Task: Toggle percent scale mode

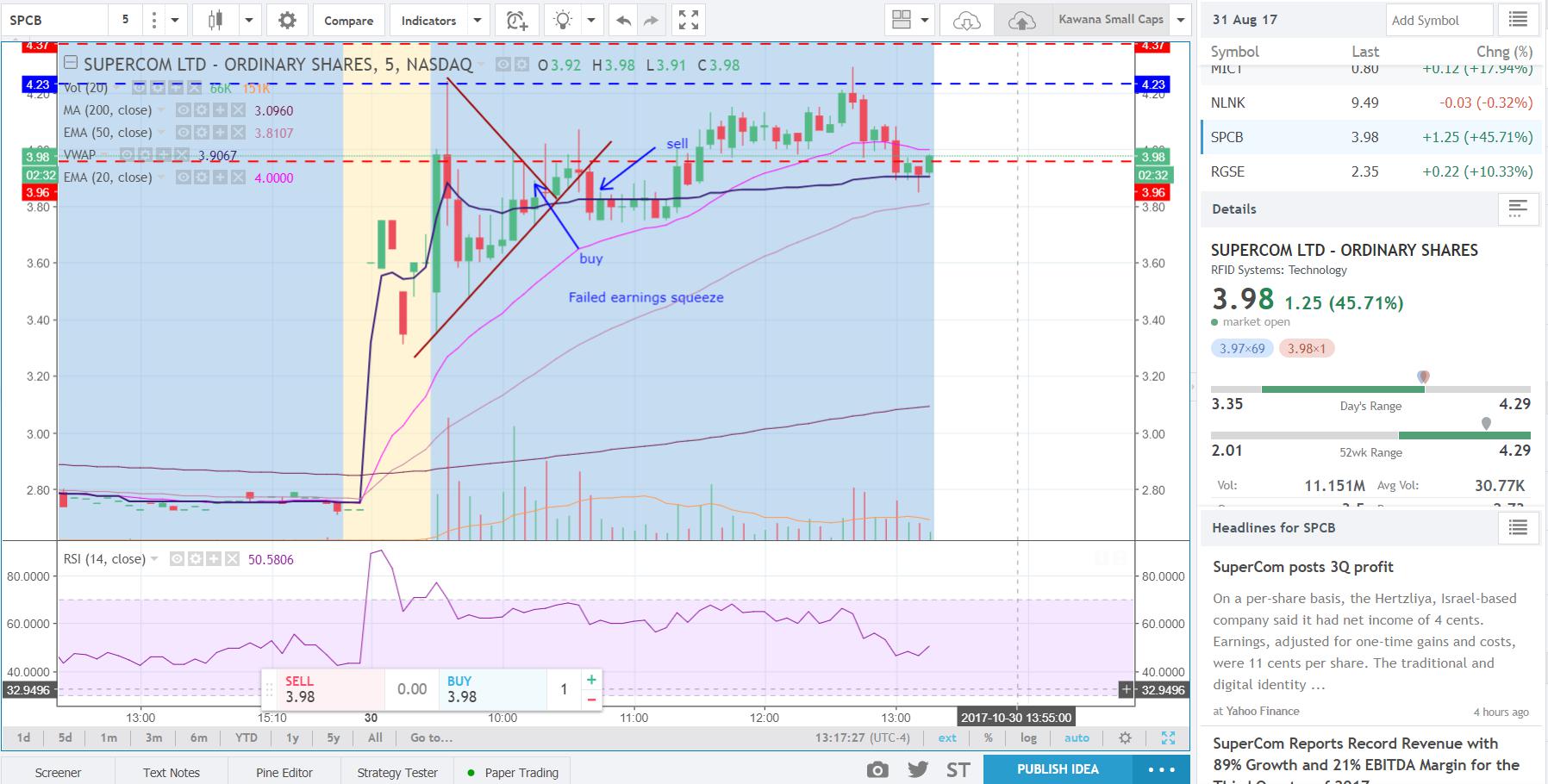Action: (989, 737)
